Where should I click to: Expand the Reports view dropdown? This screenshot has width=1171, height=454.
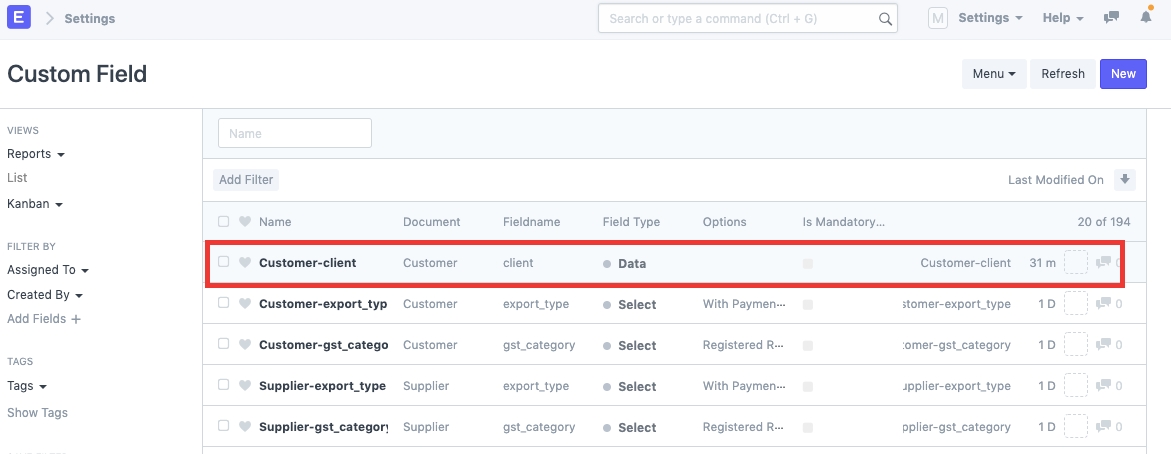[x=36, y=154]
